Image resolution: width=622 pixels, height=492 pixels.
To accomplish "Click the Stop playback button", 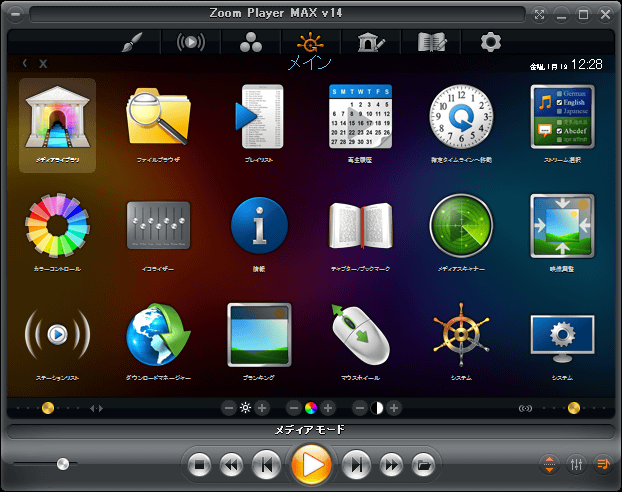I will coord(199,465).
